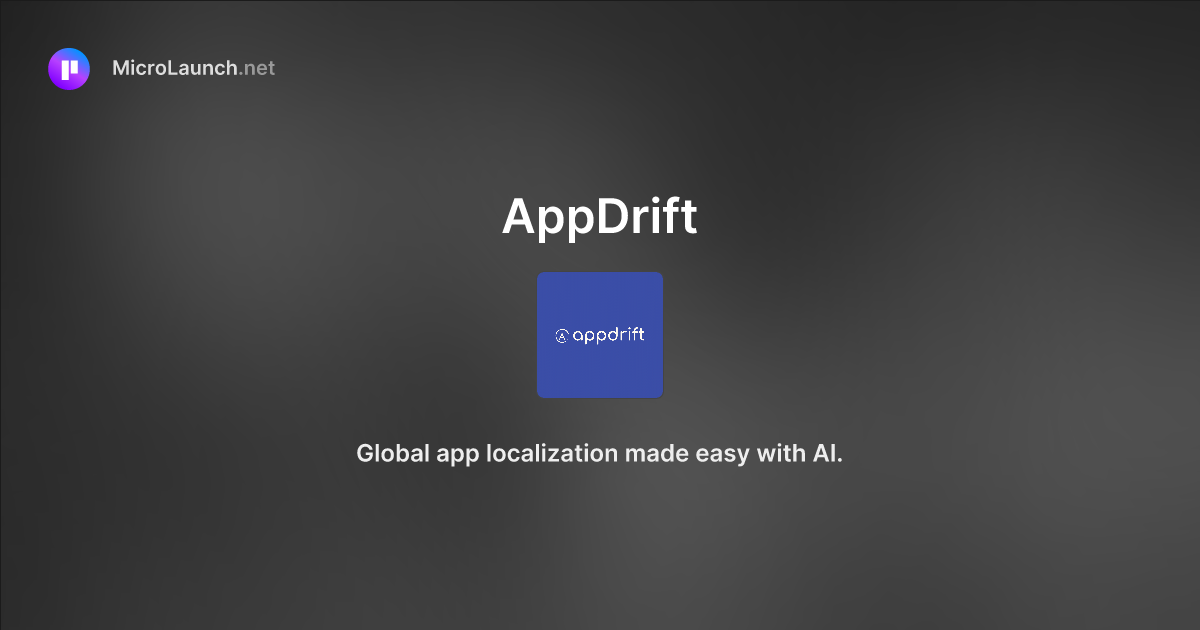Select the AppDrift heading text

coord(600,216)
